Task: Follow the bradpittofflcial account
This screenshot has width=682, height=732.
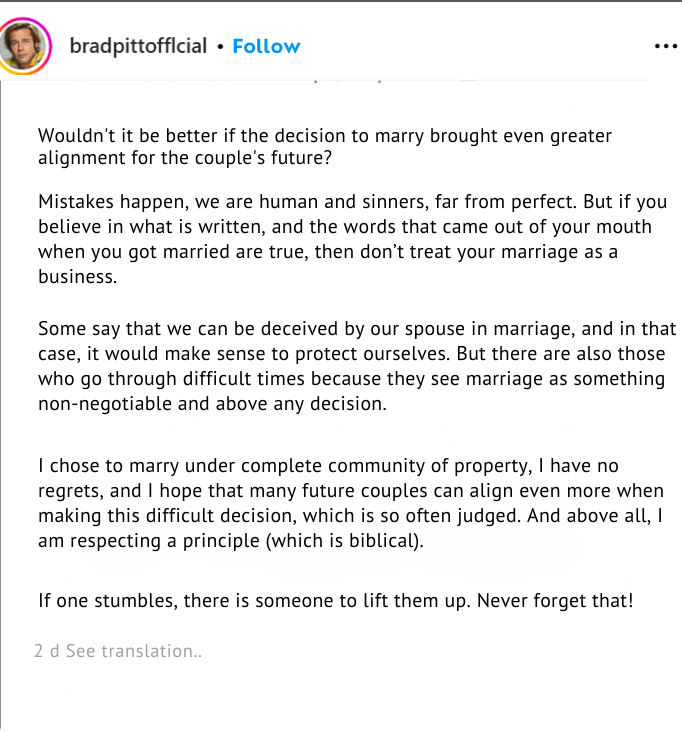Action: click(x=266, y=46)
